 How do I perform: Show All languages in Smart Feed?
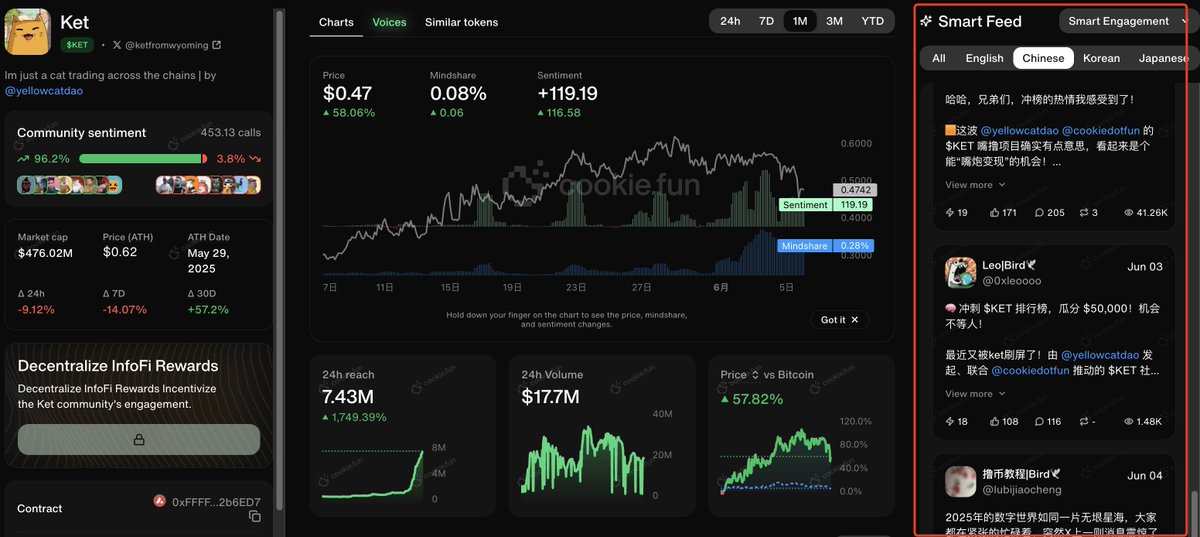tap(939, 58)
